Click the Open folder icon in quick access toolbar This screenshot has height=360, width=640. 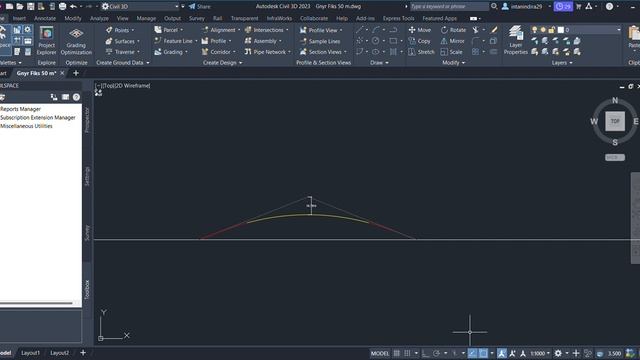tap(20, 7)
